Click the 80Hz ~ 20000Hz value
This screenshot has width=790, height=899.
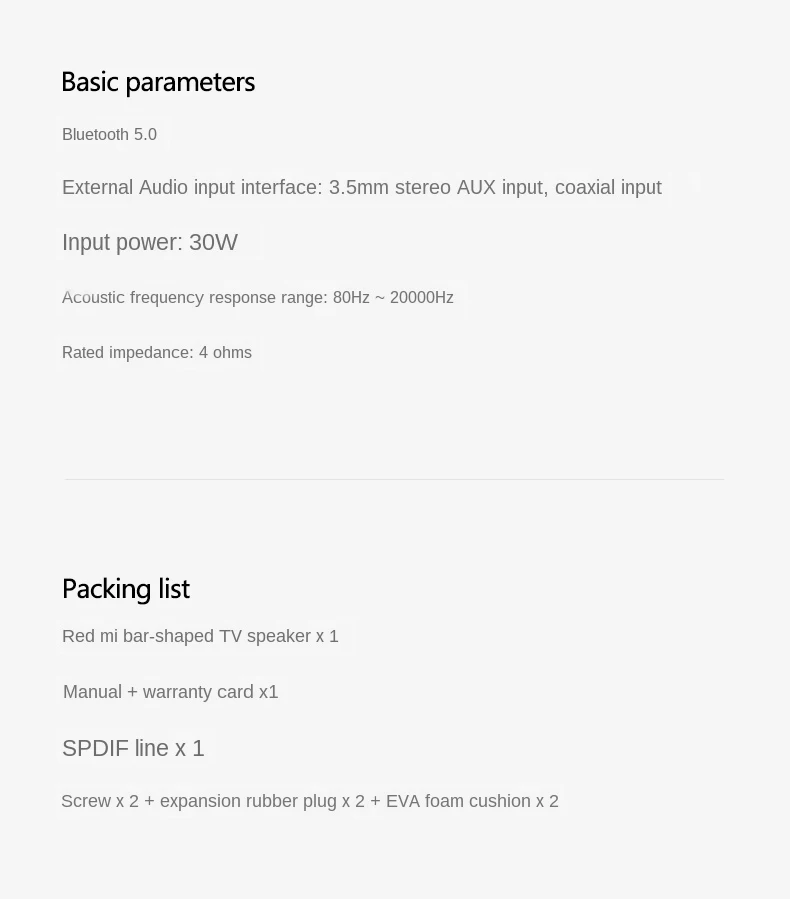click(393, 298)
